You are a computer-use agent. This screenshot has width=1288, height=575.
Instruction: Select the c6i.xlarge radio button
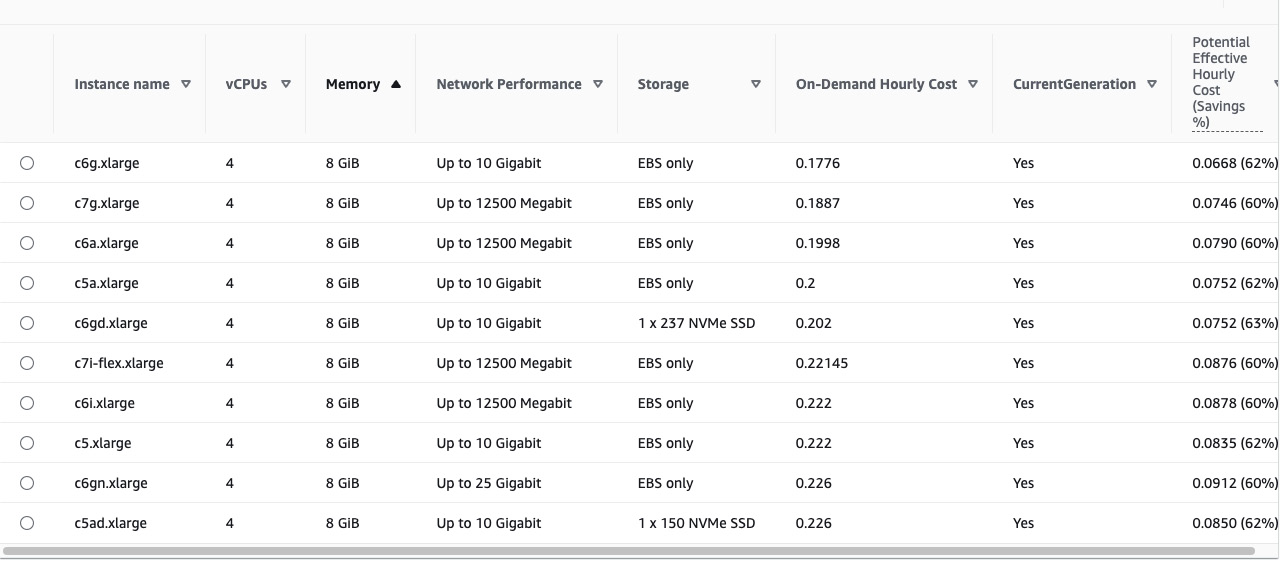click(27, 403)
